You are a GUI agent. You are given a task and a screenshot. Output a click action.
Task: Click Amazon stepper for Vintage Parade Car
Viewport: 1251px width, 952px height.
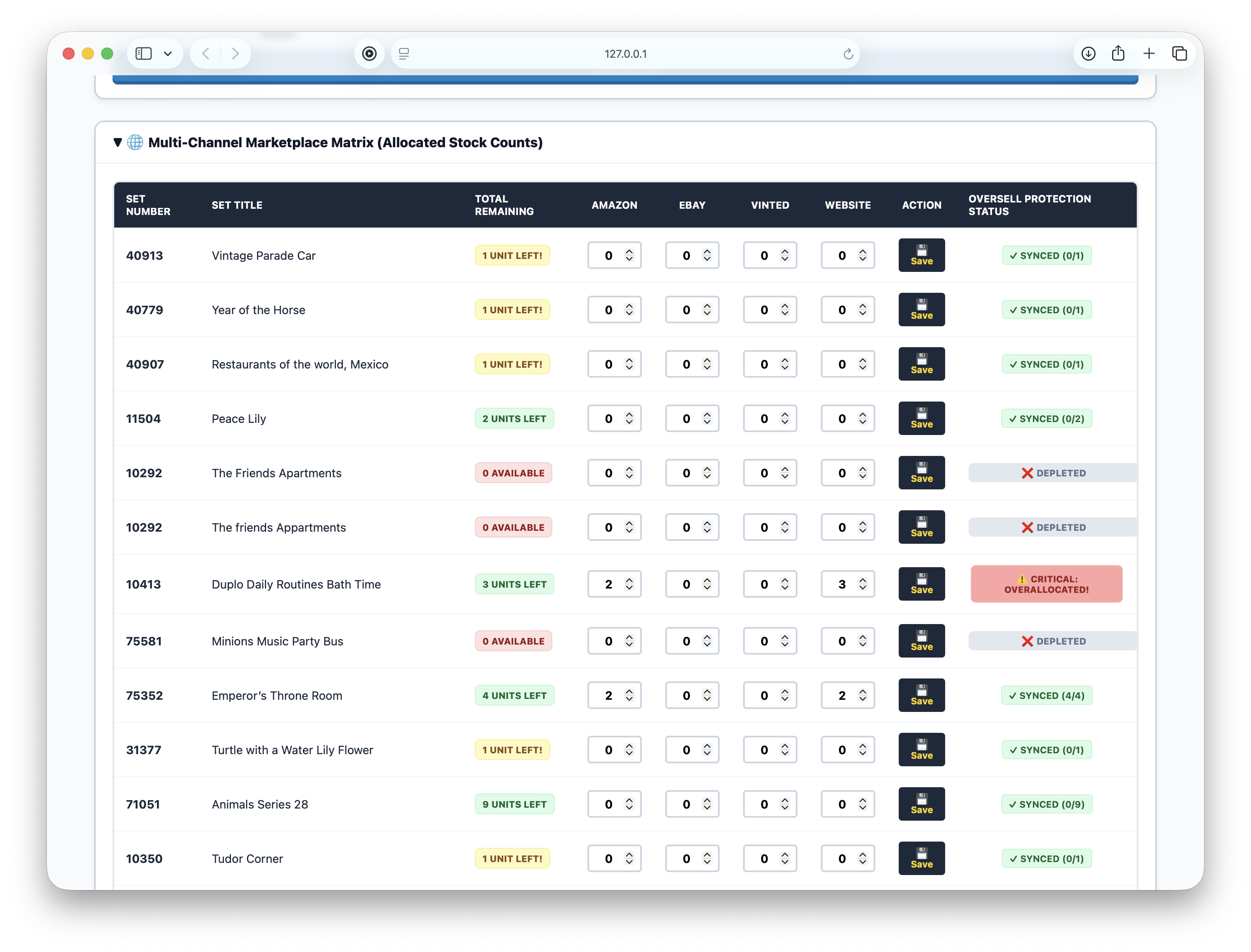628,256
